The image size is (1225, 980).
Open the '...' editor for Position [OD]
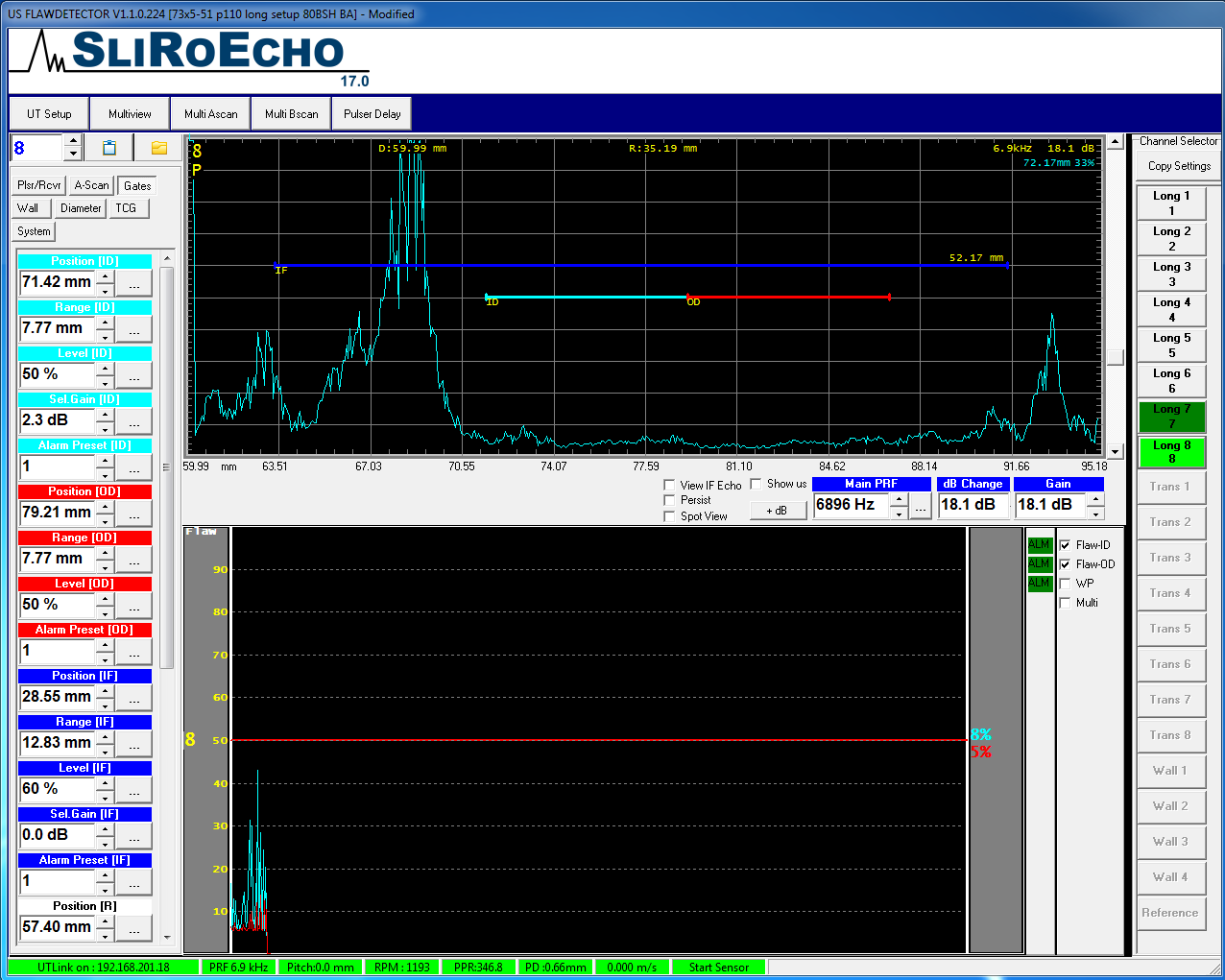[134, 514]
